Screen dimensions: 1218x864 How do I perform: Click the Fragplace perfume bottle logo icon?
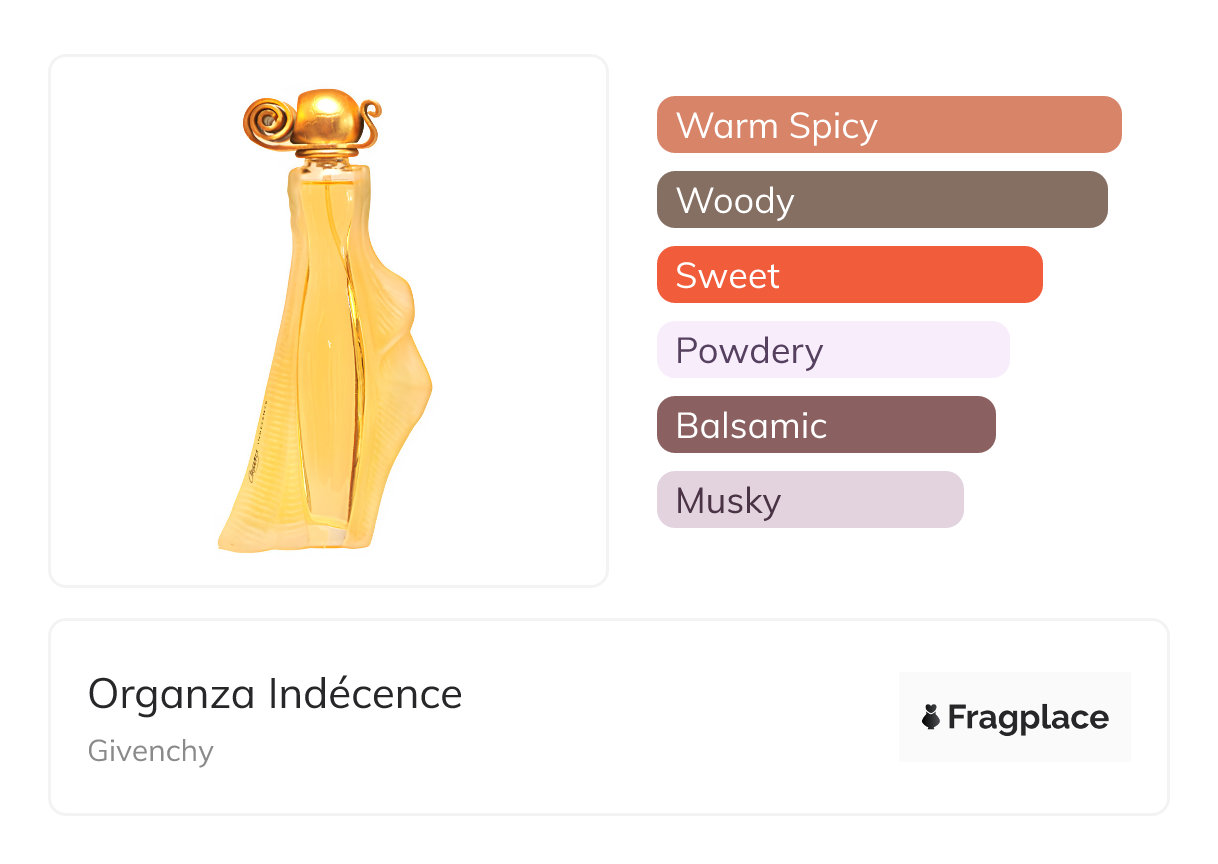[x=931, y=717]
